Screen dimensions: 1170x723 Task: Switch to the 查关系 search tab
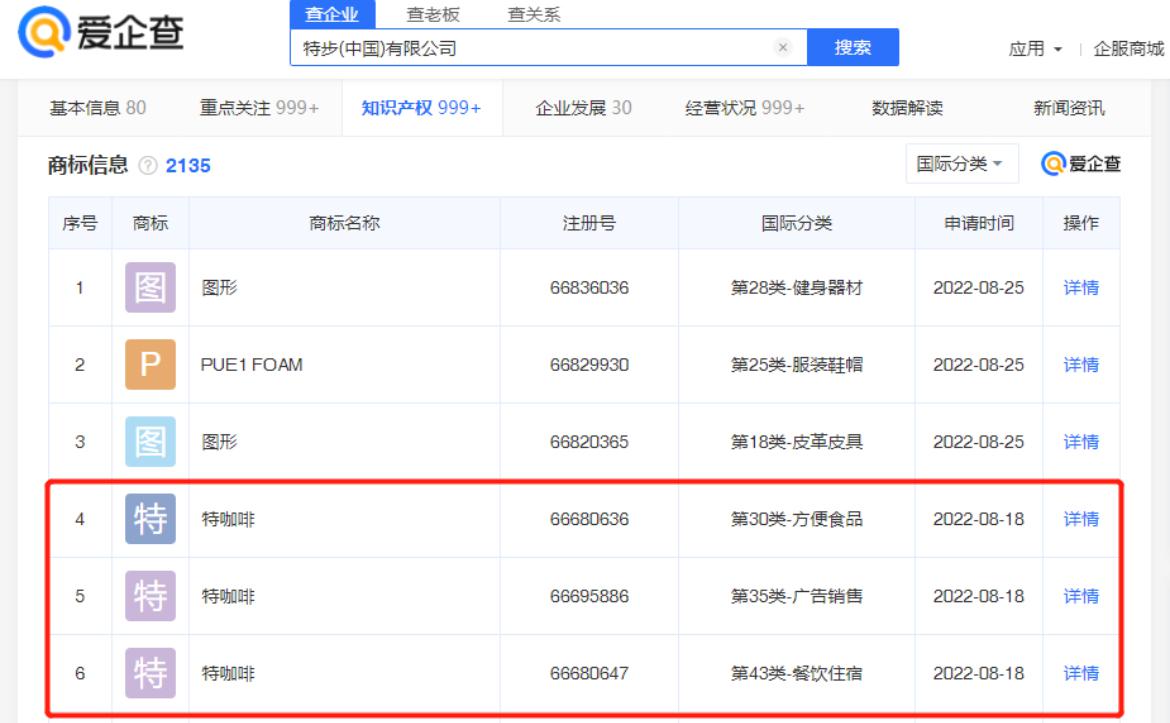(x=534, y=14)
